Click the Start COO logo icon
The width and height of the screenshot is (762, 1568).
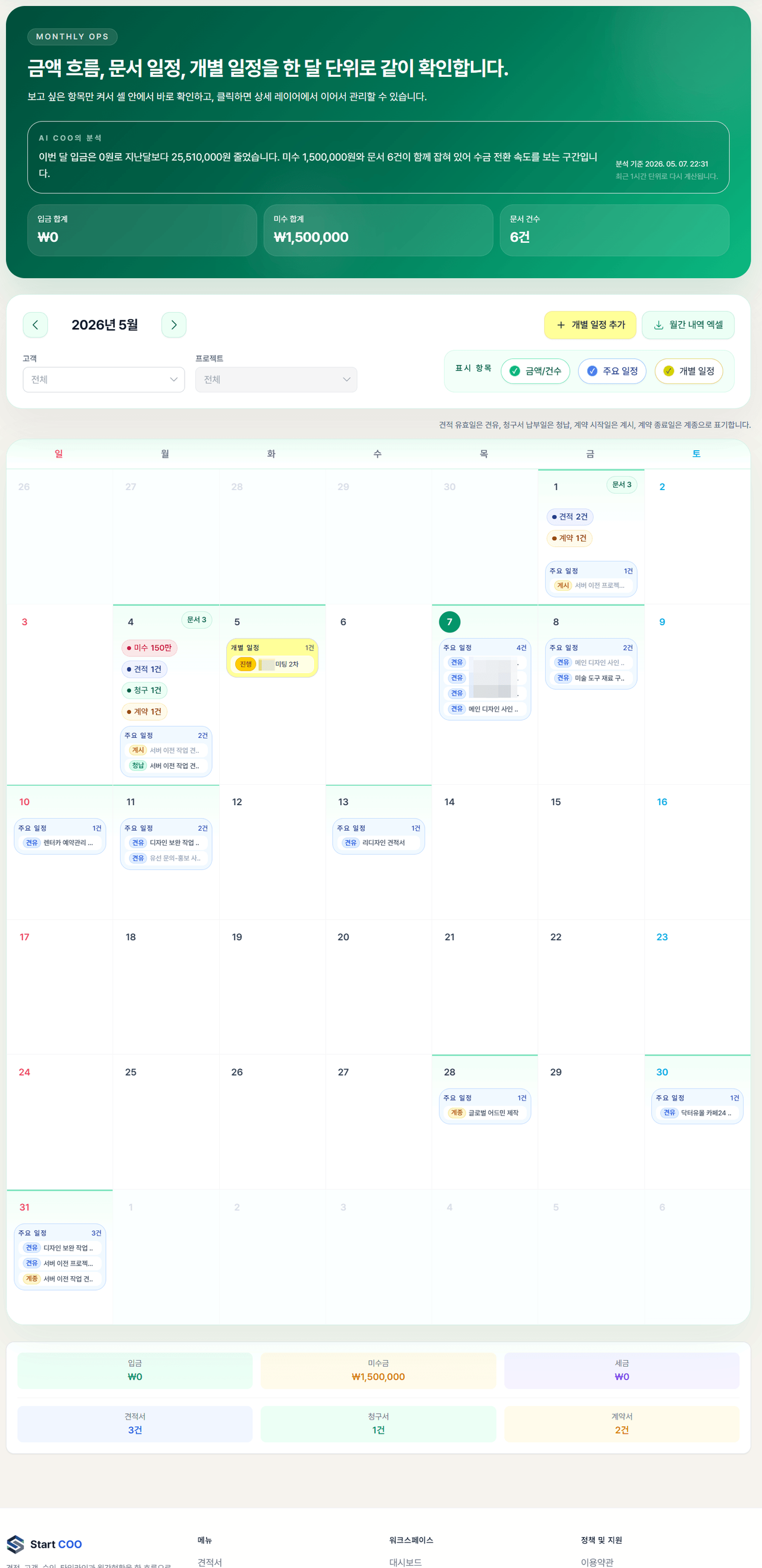click(16, 1544)
